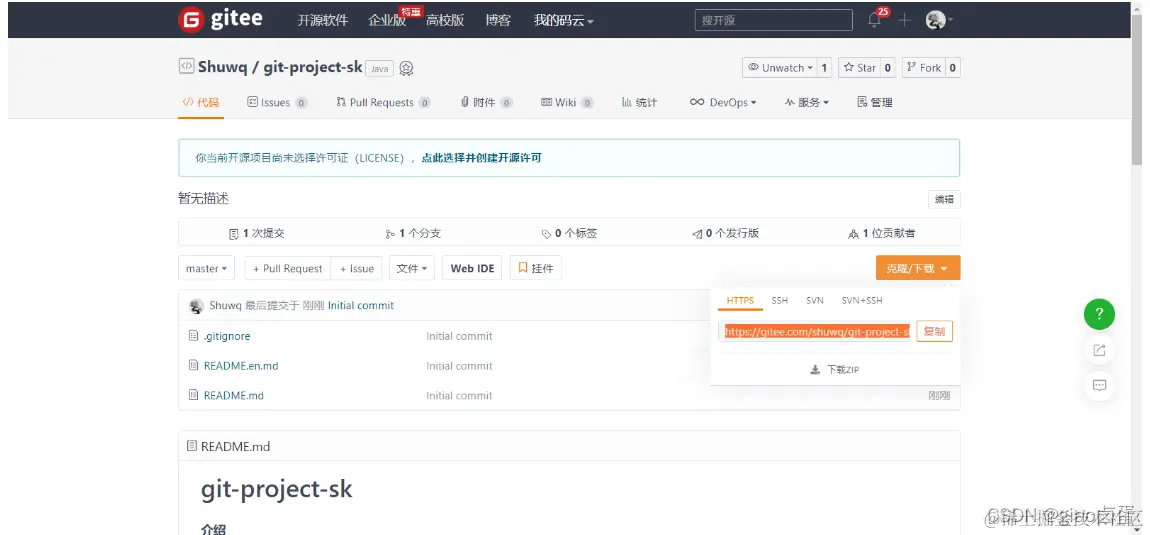Click the git-project-sk repository name link

pyautogui.click(x=313, y=67)
